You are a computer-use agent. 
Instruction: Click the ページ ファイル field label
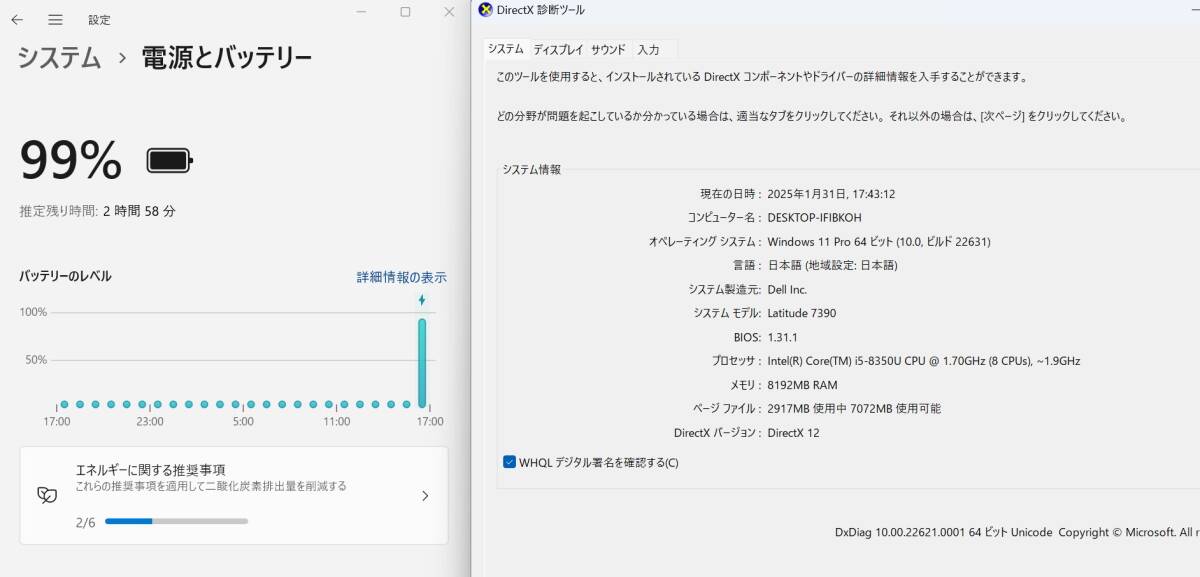726,408
